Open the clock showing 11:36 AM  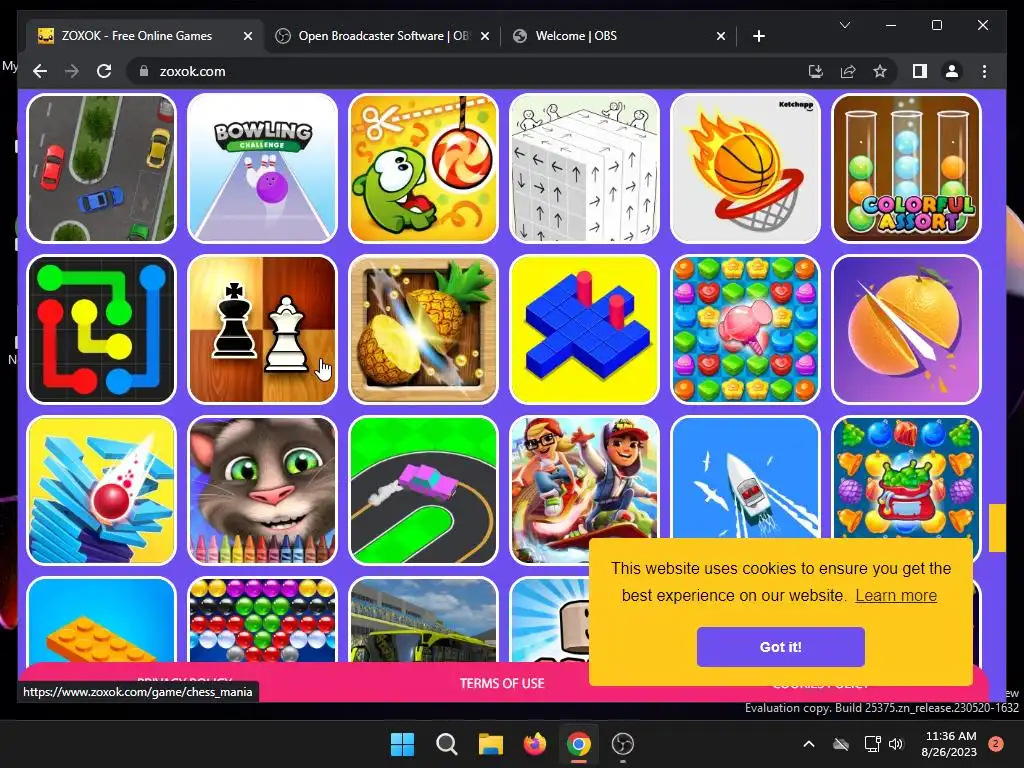coord(950,744)
